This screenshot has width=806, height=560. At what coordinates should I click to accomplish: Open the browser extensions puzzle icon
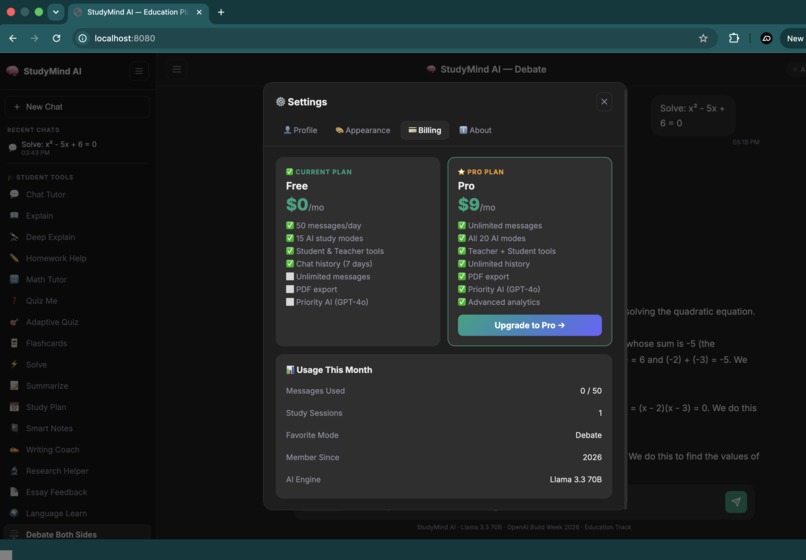pyautogui.click(x=734, y=38)
